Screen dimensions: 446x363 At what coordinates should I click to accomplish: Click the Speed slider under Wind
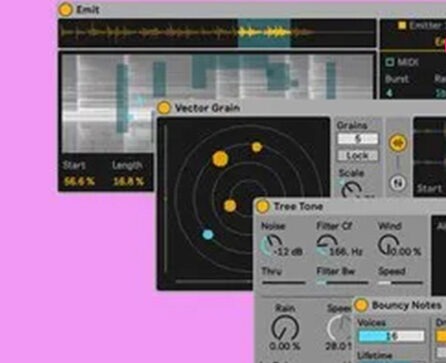click(x=400, y=283)
